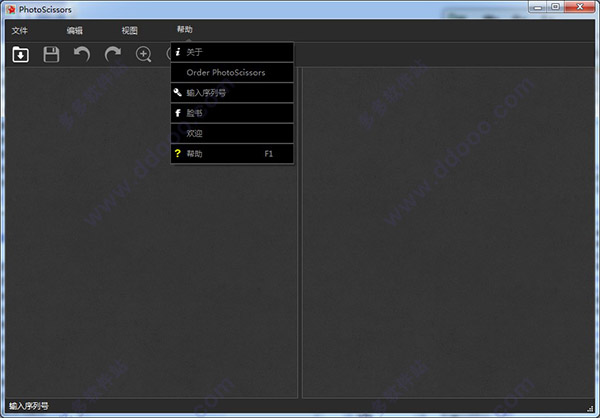The image size is (600, 418).
Task: Close the PhotoScissors window
Action: [x=580, y=7]
